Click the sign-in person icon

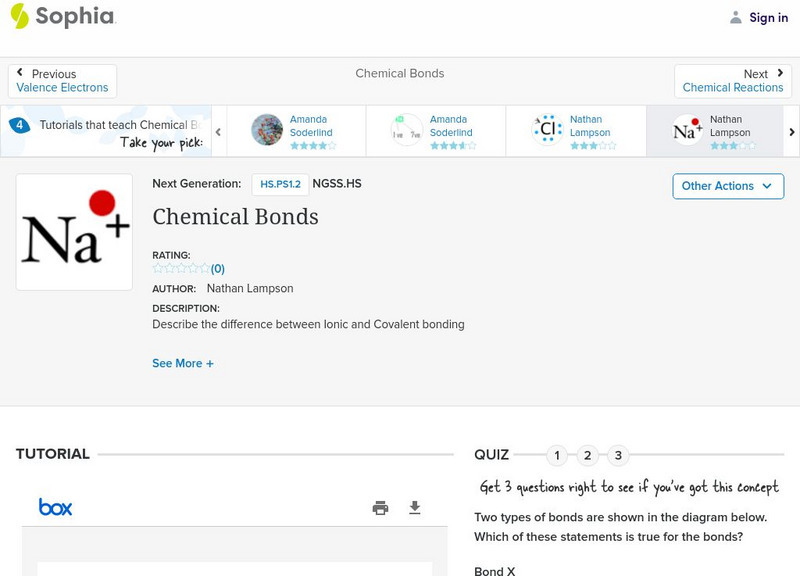coord(736,18)
